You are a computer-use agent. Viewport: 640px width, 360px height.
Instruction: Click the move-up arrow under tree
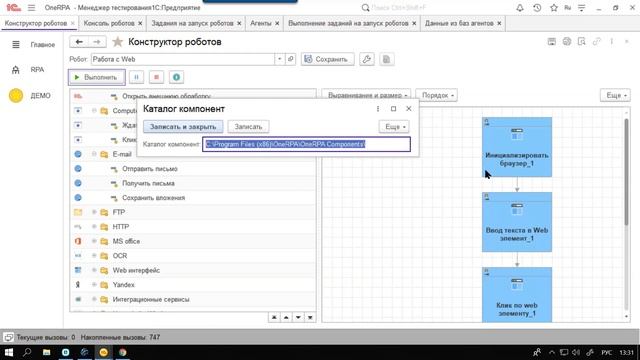[x=286, y=317]
